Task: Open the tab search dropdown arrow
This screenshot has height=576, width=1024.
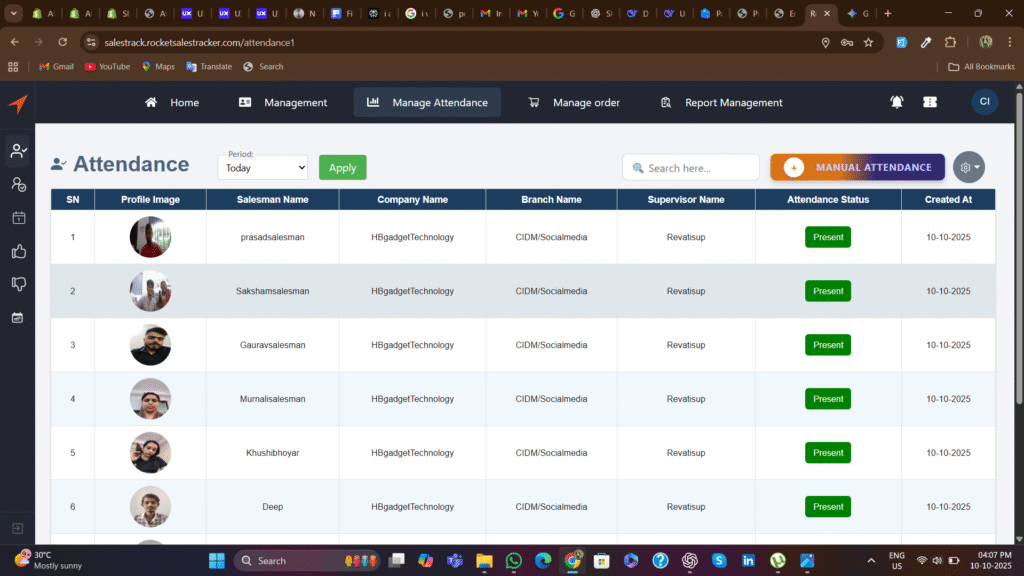Action: (13, 13)
